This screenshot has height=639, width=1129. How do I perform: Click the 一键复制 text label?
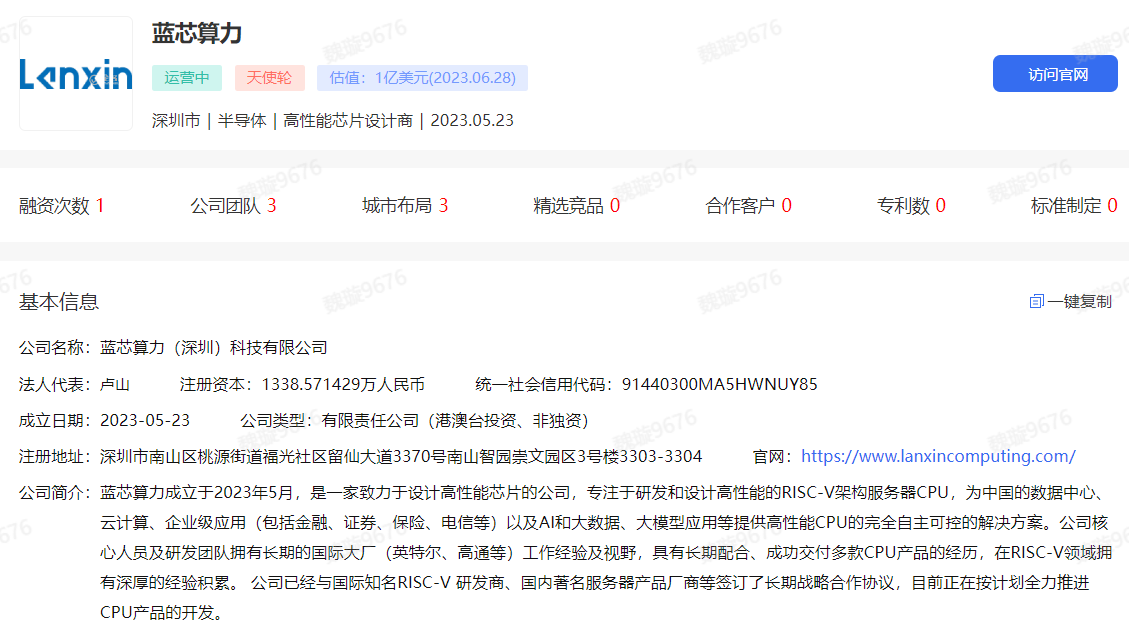(1079, 302)
